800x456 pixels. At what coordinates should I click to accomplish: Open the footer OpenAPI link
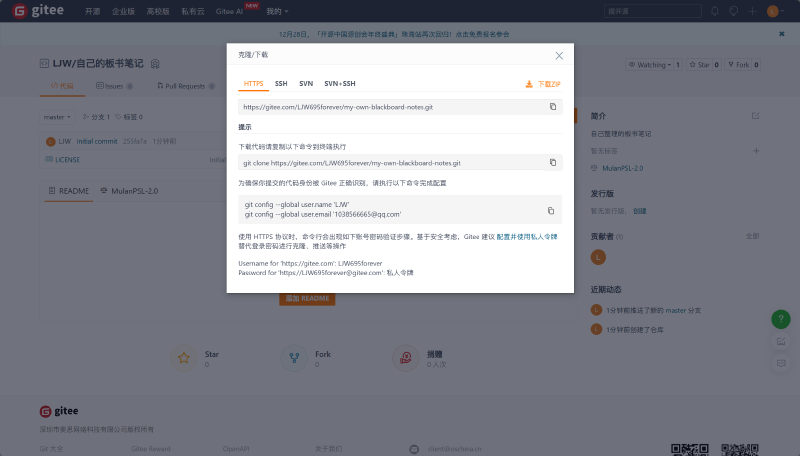pos(236,449)
